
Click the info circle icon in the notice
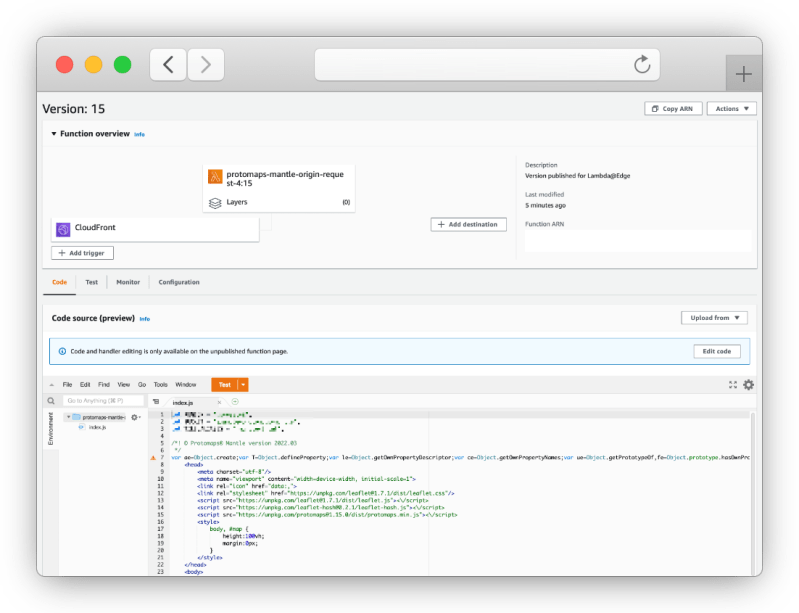tap(62, 351)
